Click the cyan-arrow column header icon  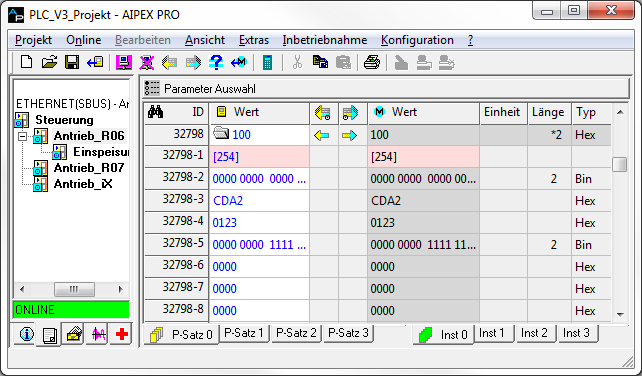(350, 112)
